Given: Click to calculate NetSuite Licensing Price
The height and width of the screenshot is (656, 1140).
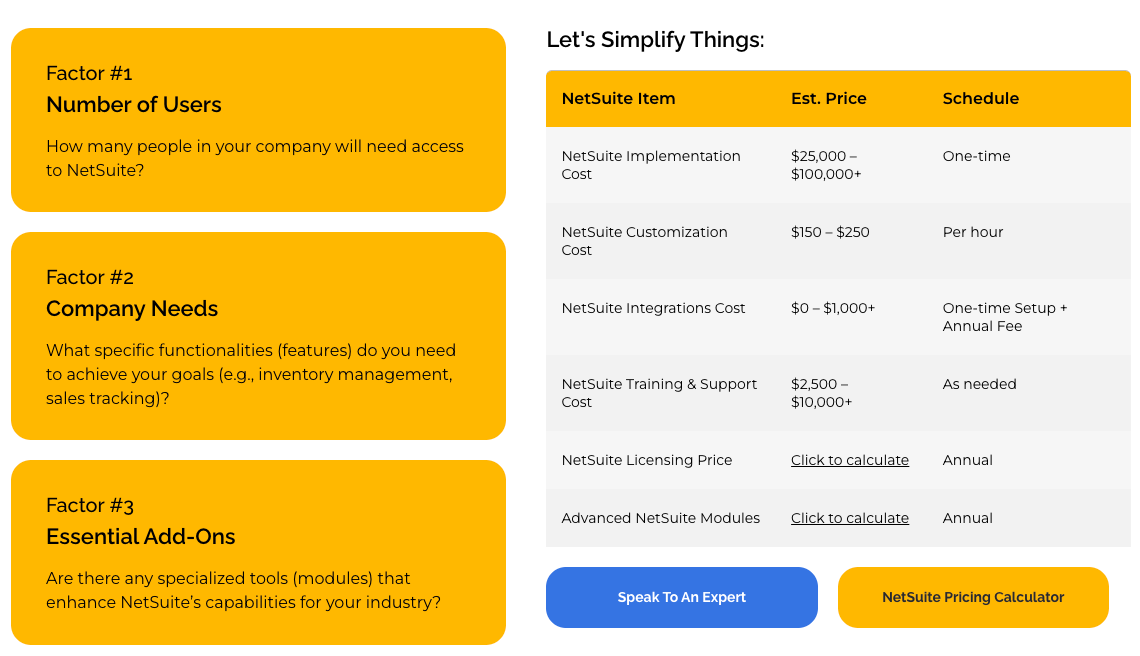Looking at the screenshot, I should [849, 460].
